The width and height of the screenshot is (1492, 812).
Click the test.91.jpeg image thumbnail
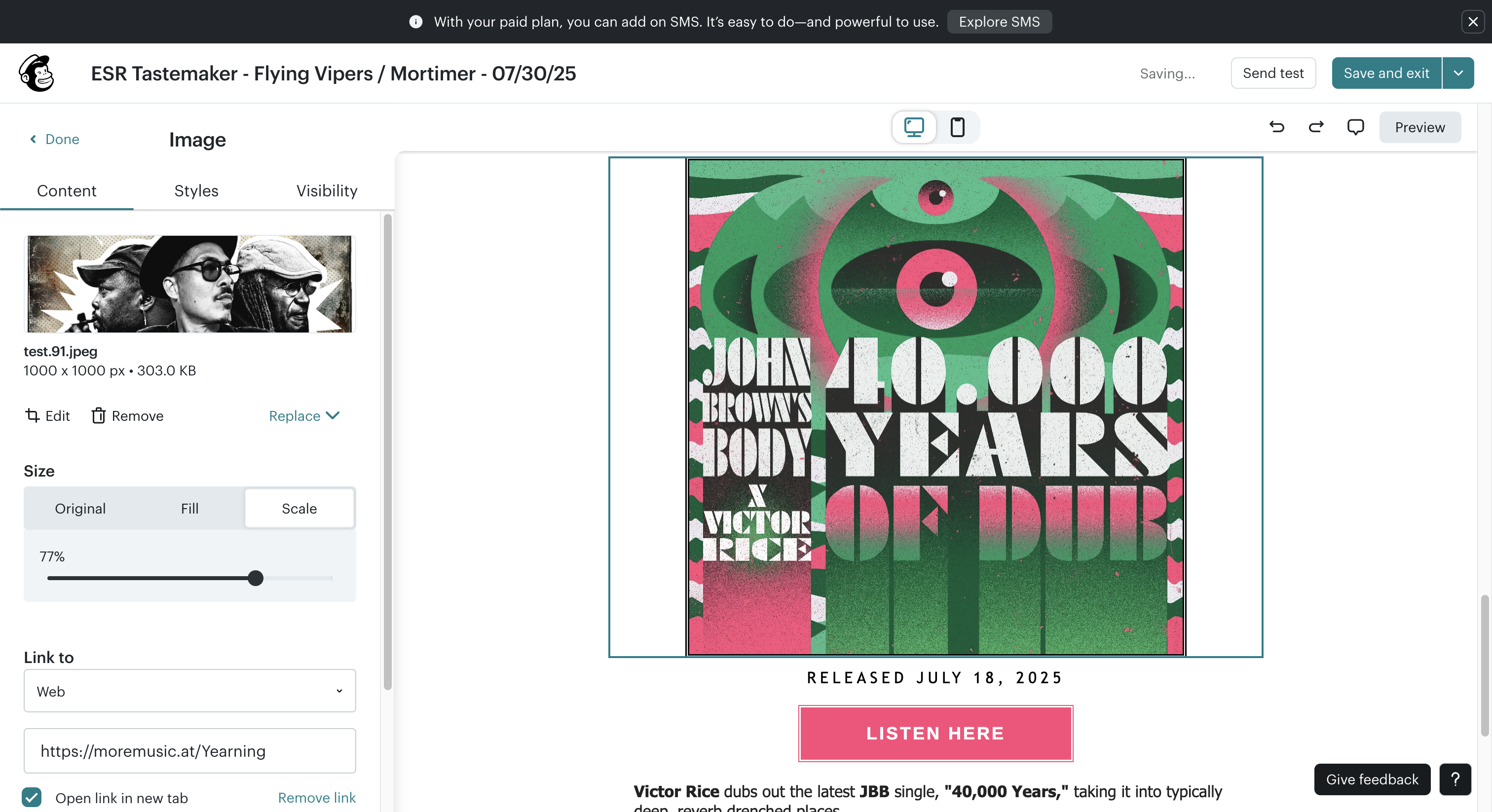coord(190,284)
